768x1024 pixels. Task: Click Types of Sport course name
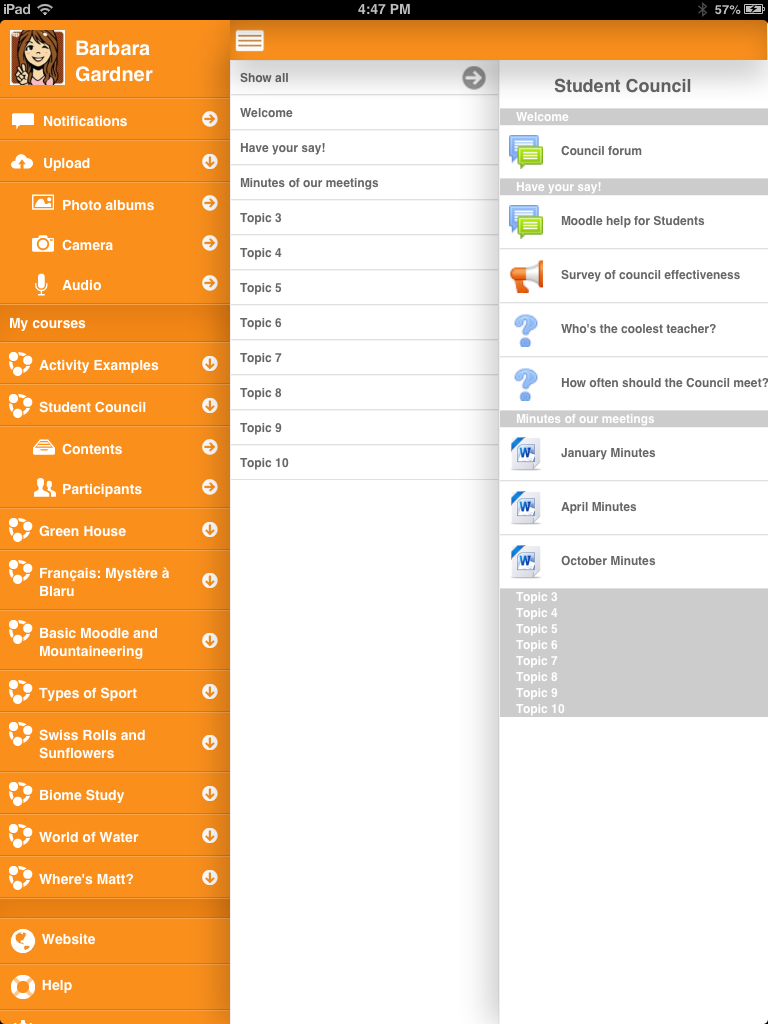[x=88, y=693]
